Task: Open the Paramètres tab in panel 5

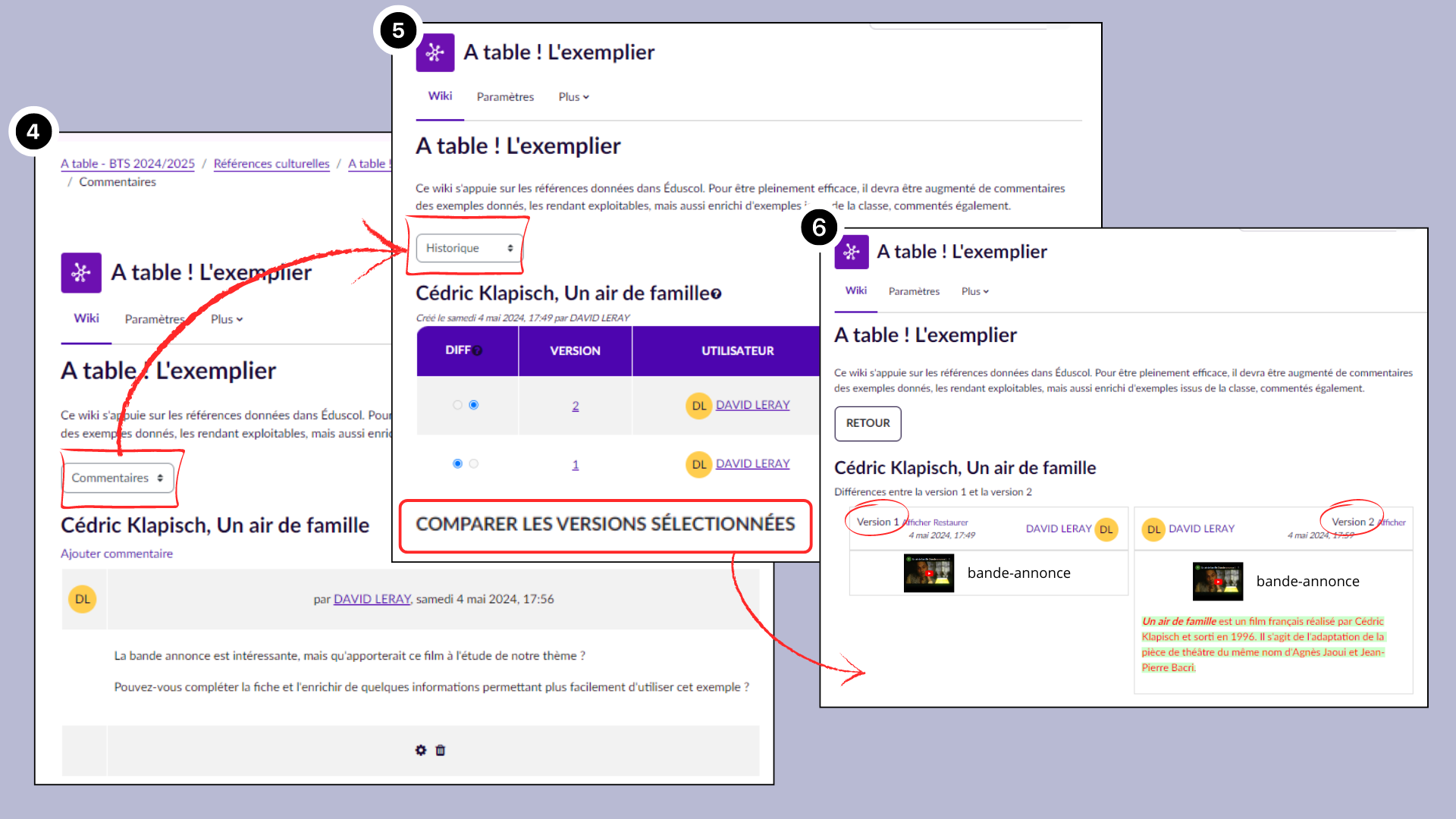Action: [x=505, y=97]
